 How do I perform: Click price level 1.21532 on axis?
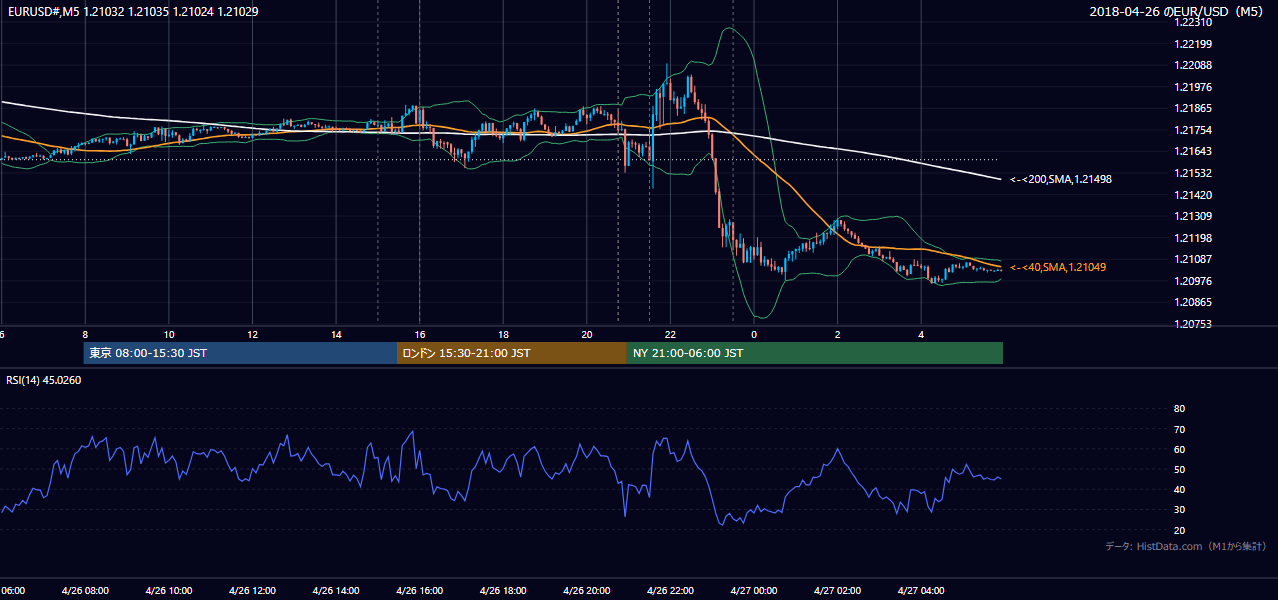(1192, 173)
